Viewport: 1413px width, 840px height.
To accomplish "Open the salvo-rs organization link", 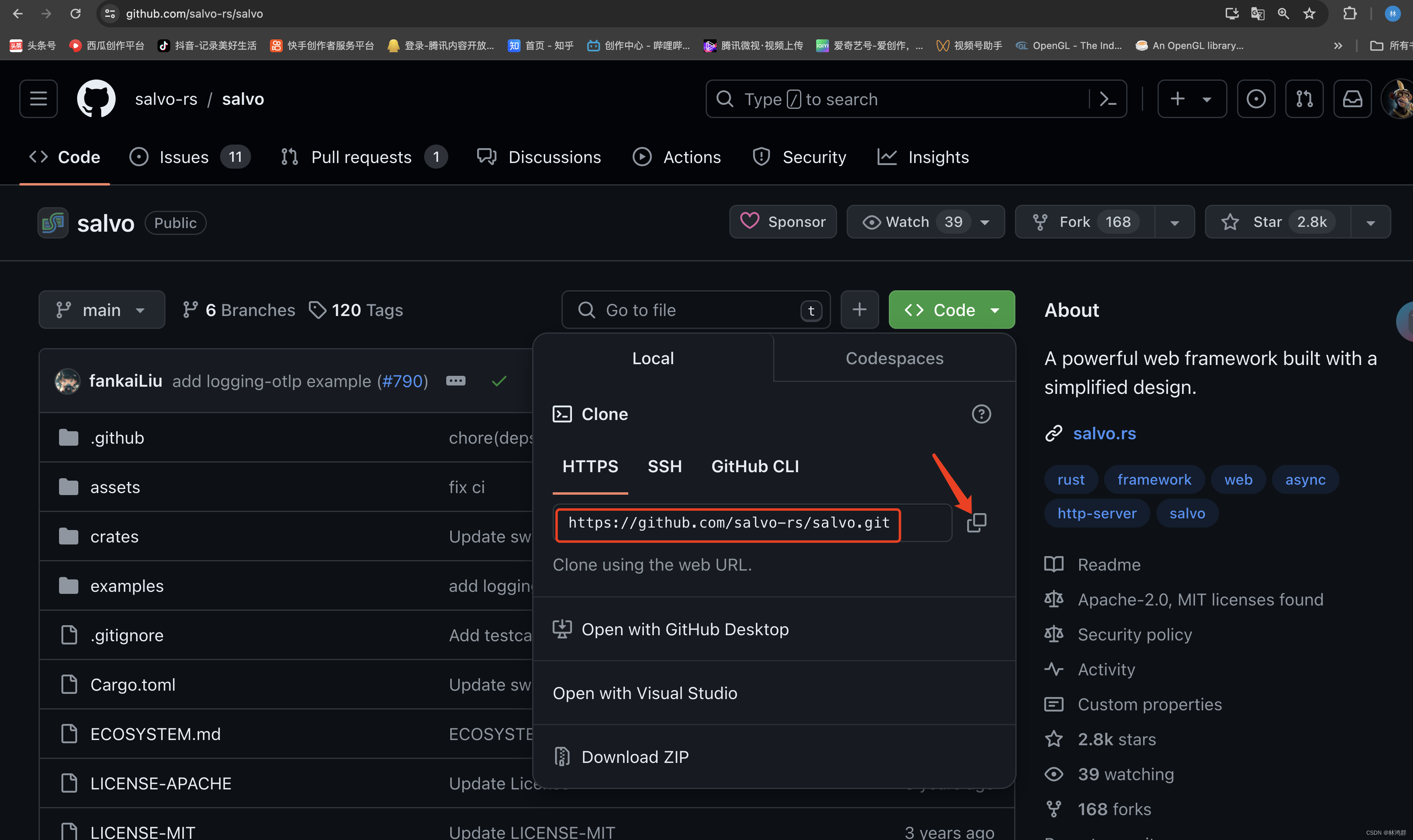I will click(166, 99).
